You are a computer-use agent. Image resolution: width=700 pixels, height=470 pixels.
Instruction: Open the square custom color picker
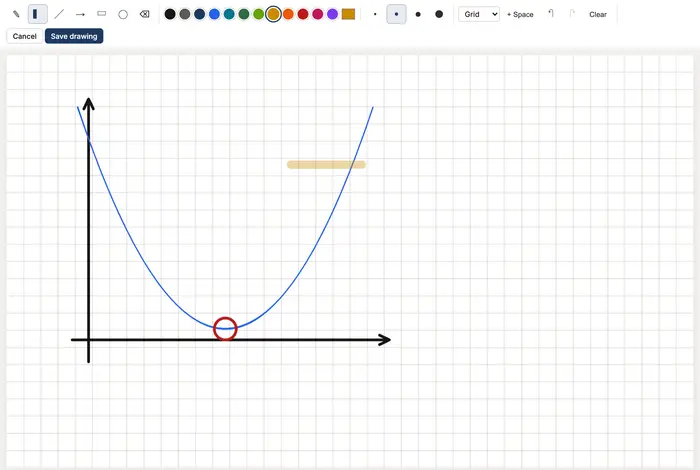348,14
